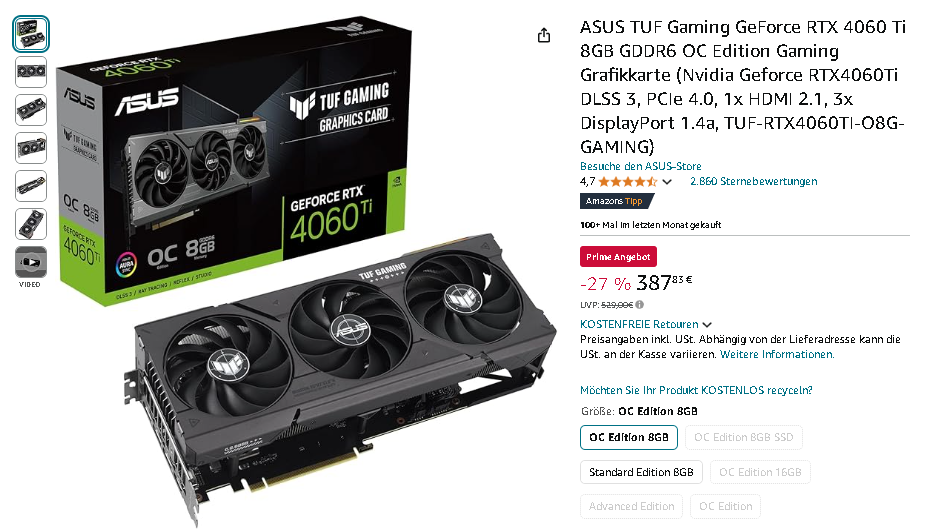Click the share icon above product image
Screen dimensions: 926x530
click(x=544, y=36)
